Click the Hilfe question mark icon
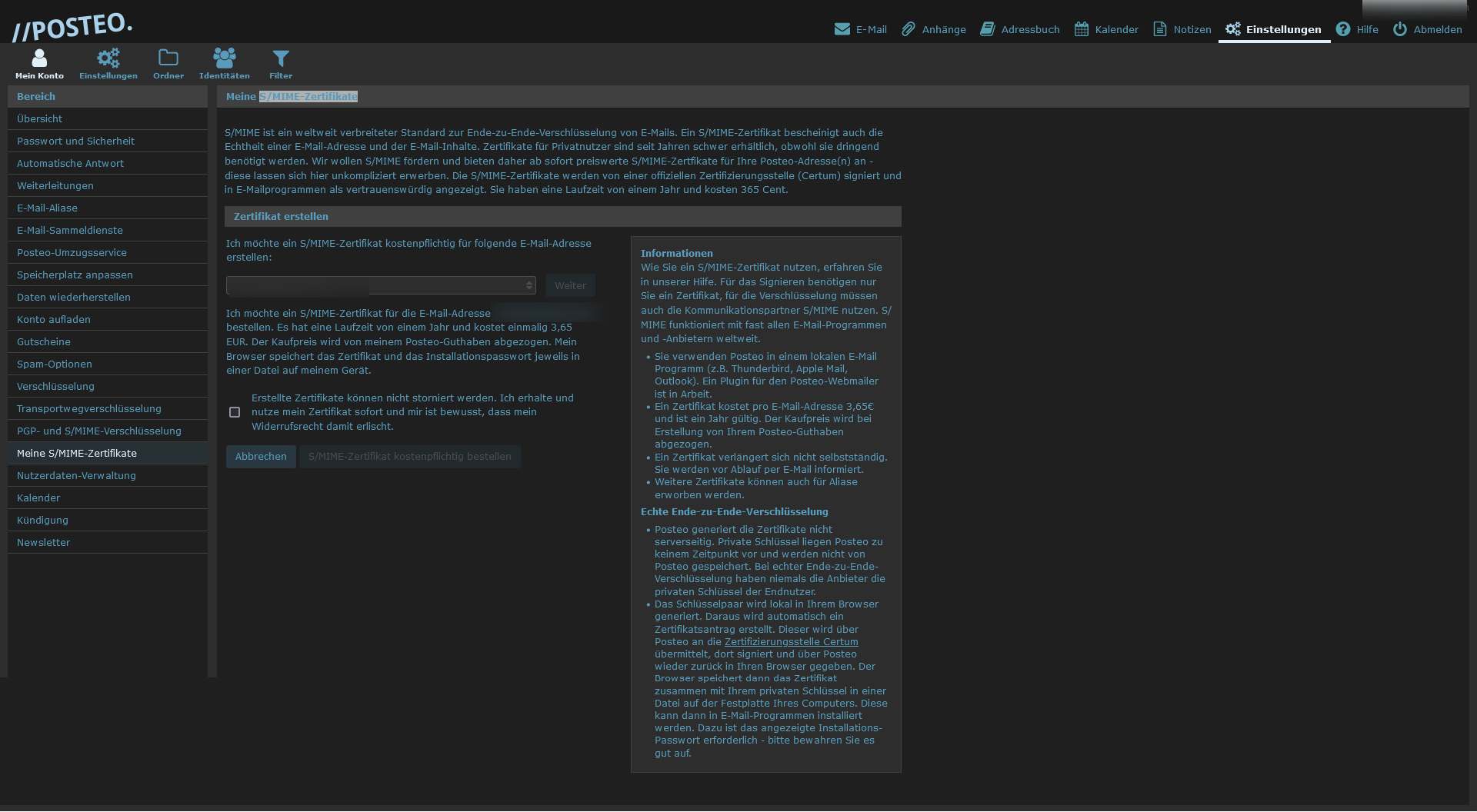This screenshot has width=1477, height=812. pos(1343,29)
